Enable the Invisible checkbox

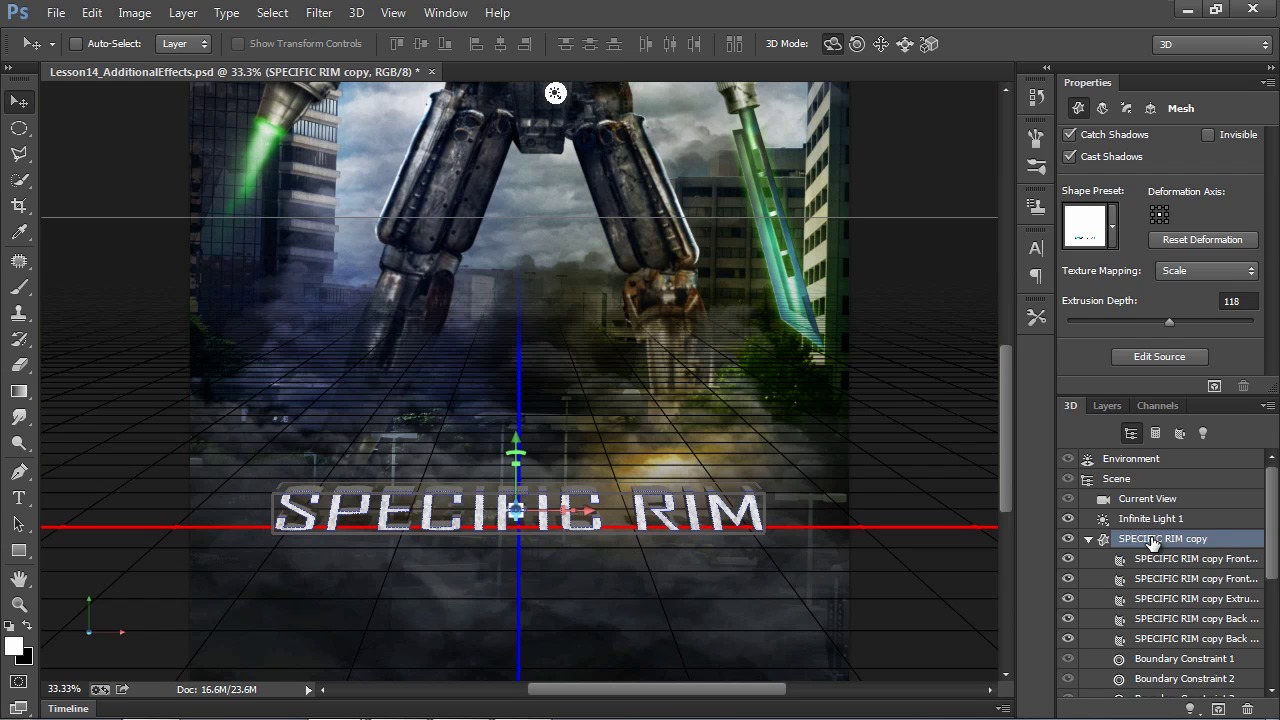[1208, 135]
